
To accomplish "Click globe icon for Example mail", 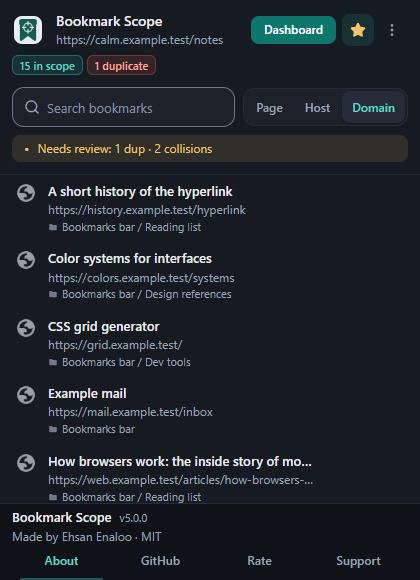I will pyautogui.click(x=26, y=395).
